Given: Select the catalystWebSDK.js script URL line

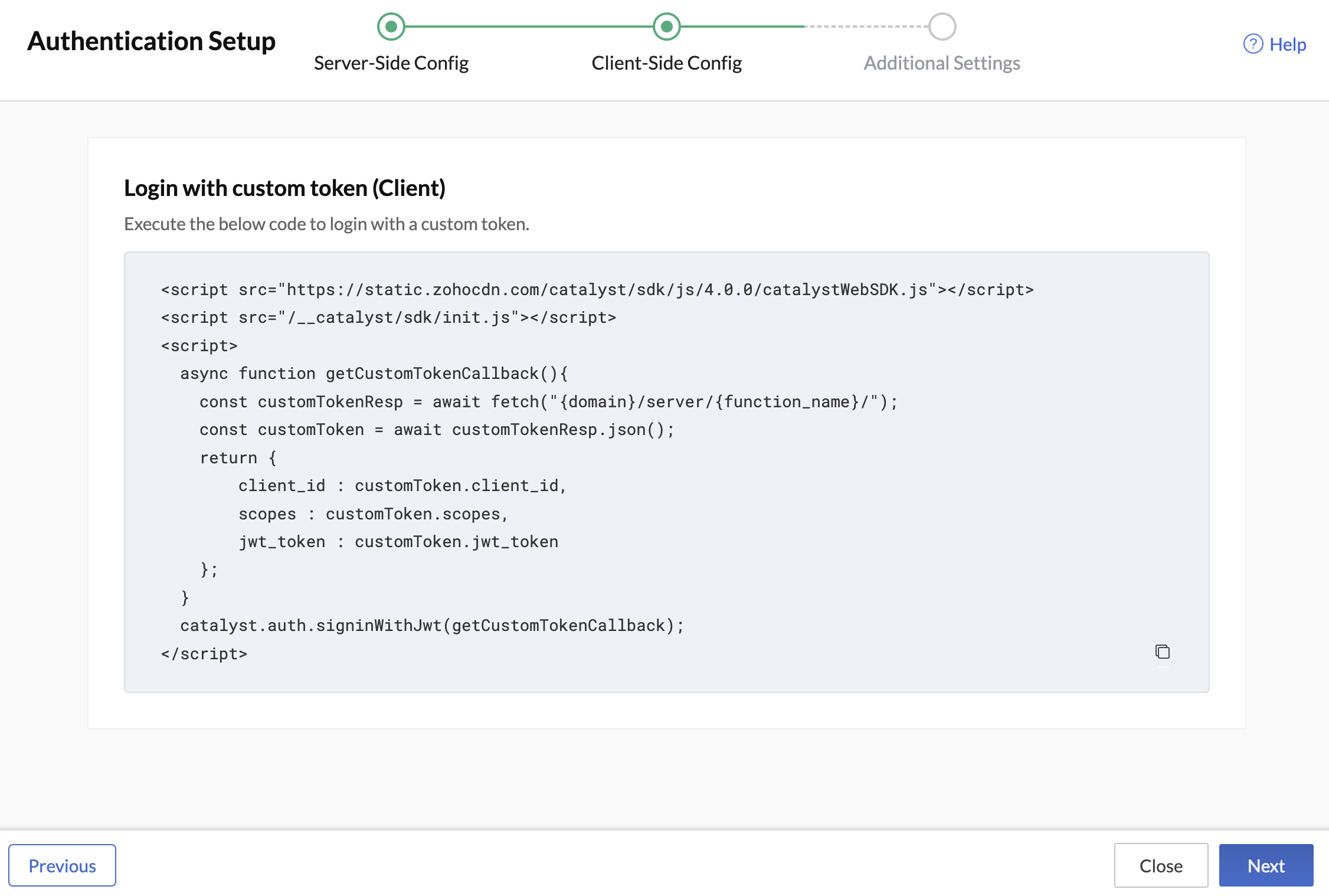Looking at the screenshot, I should tap(597, 289).
